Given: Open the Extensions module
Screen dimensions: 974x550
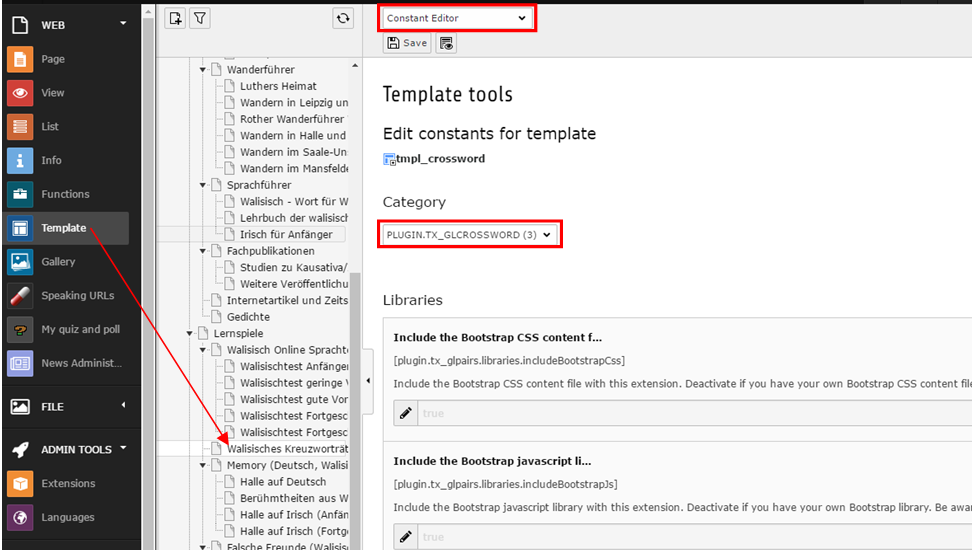Looking at the screenshot, I should point(66,484).
